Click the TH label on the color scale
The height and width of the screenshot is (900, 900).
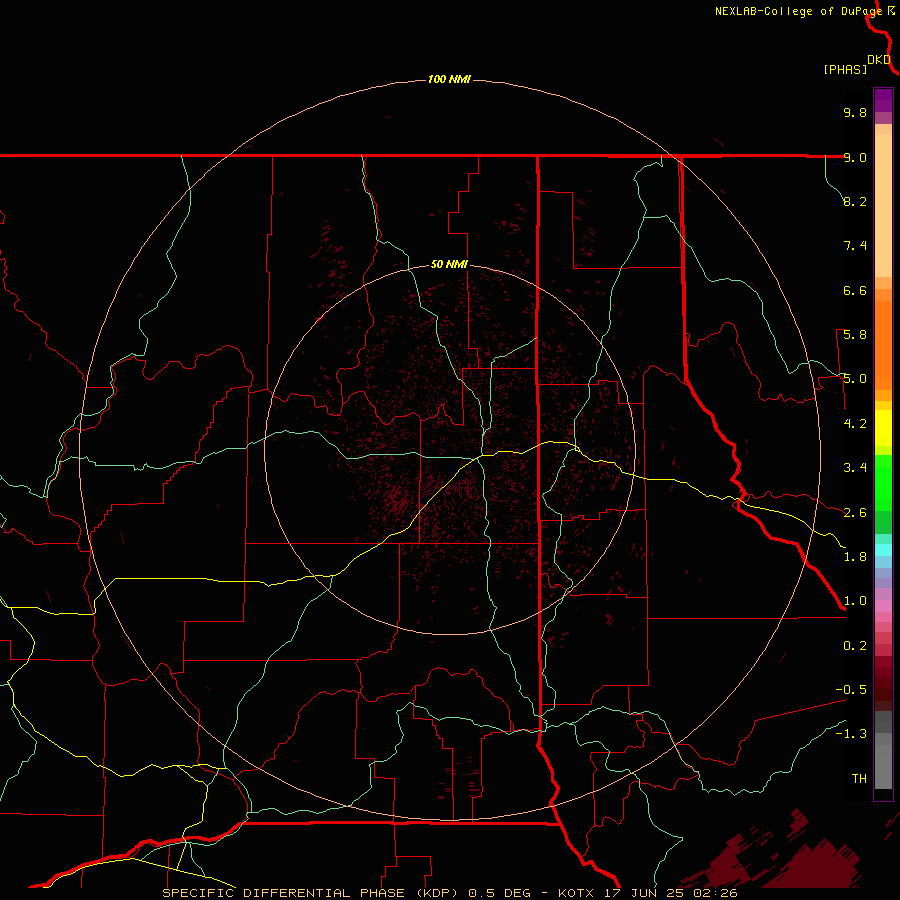point(859,779)
